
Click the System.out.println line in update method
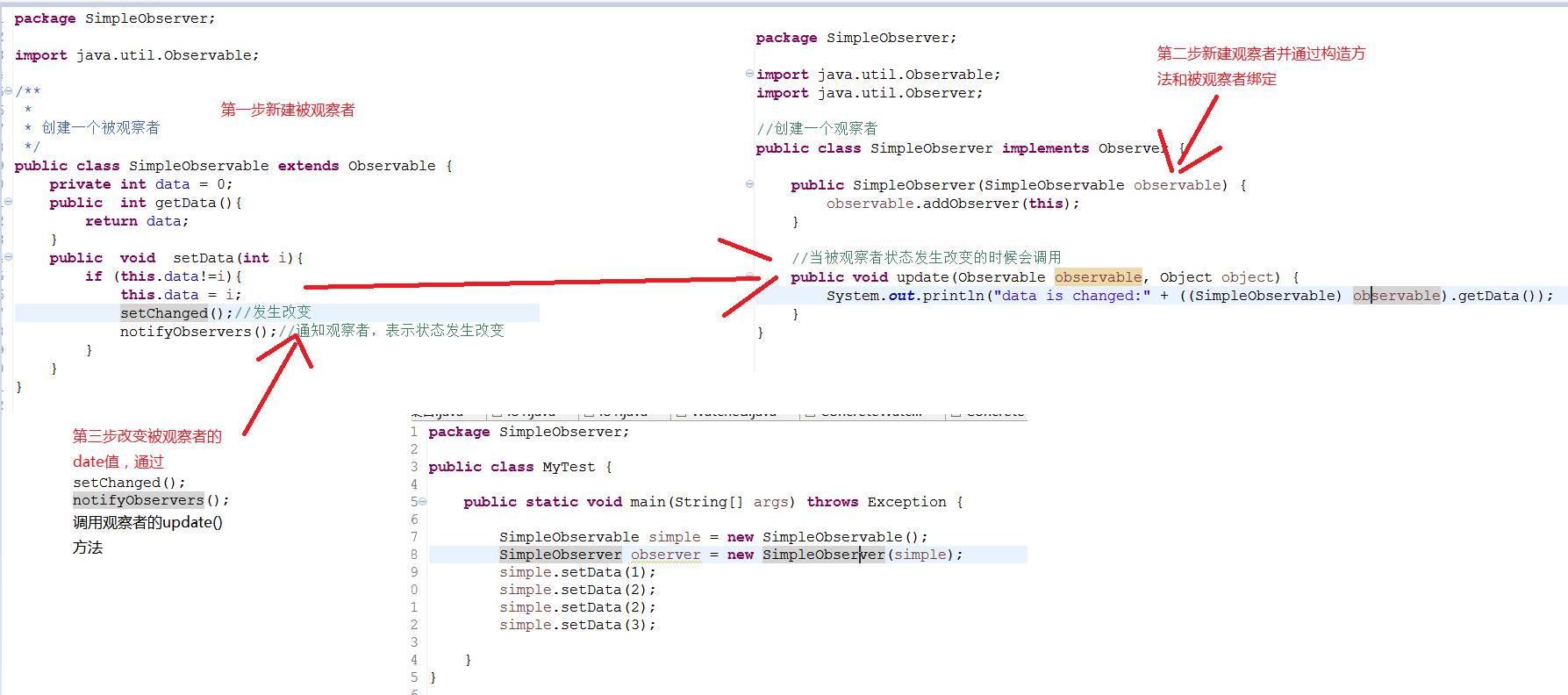pyautogui.click(x=1053, y=296)
